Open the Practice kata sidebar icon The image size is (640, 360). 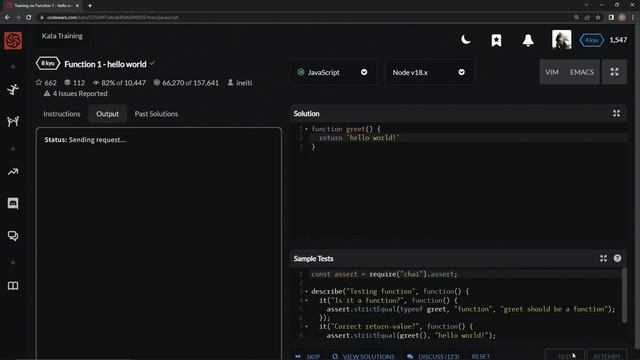(13, 89)
